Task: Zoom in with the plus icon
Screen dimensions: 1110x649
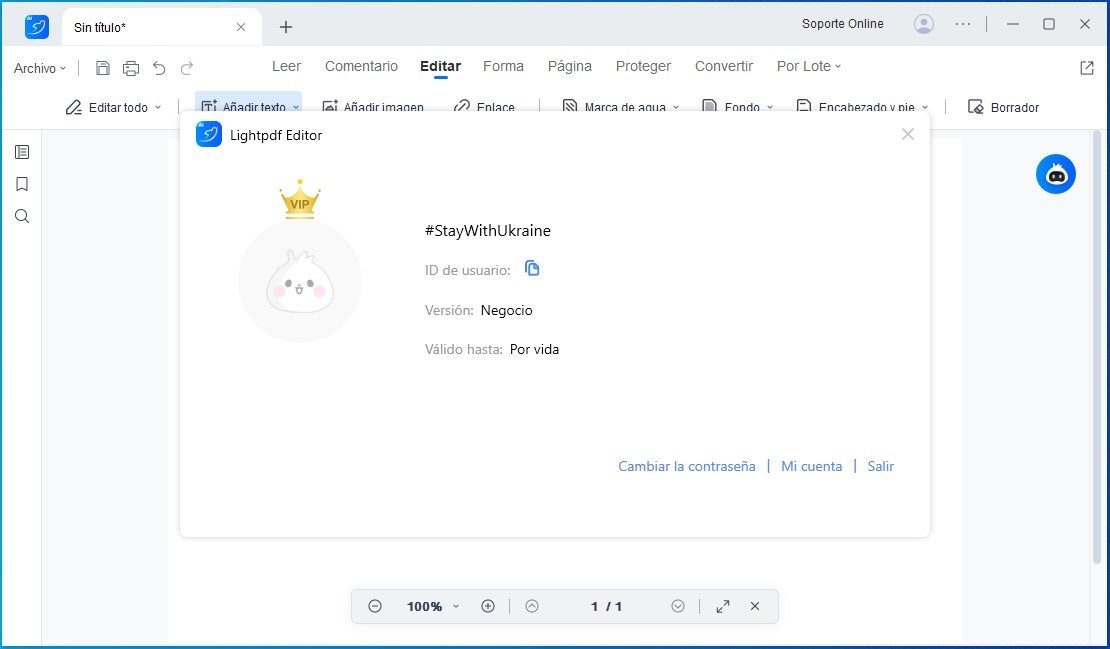Action: tap(488, 607)
